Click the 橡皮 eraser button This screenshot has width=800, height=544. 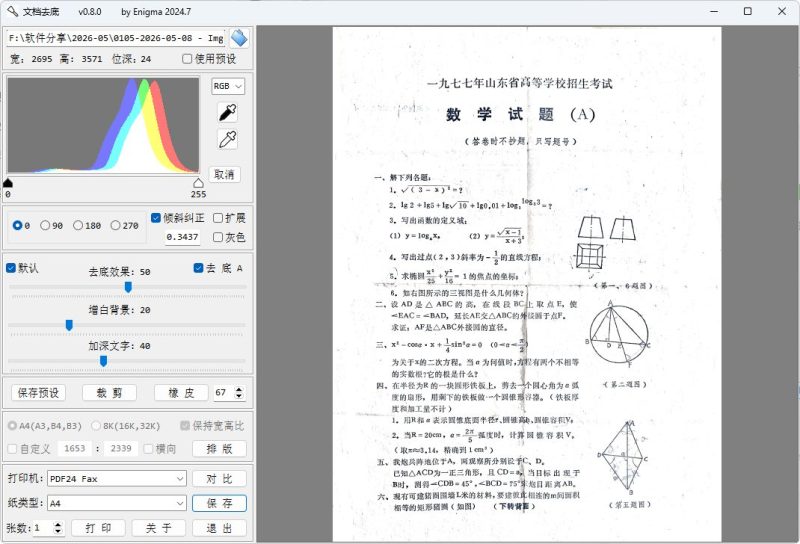tap(181, 393)
